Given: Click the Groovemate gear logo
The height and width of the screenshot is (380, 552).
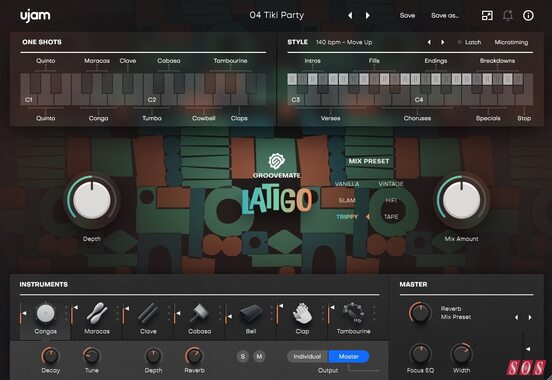Looking at the screenshot, I should pyautogui.click(x=277, y=161).
